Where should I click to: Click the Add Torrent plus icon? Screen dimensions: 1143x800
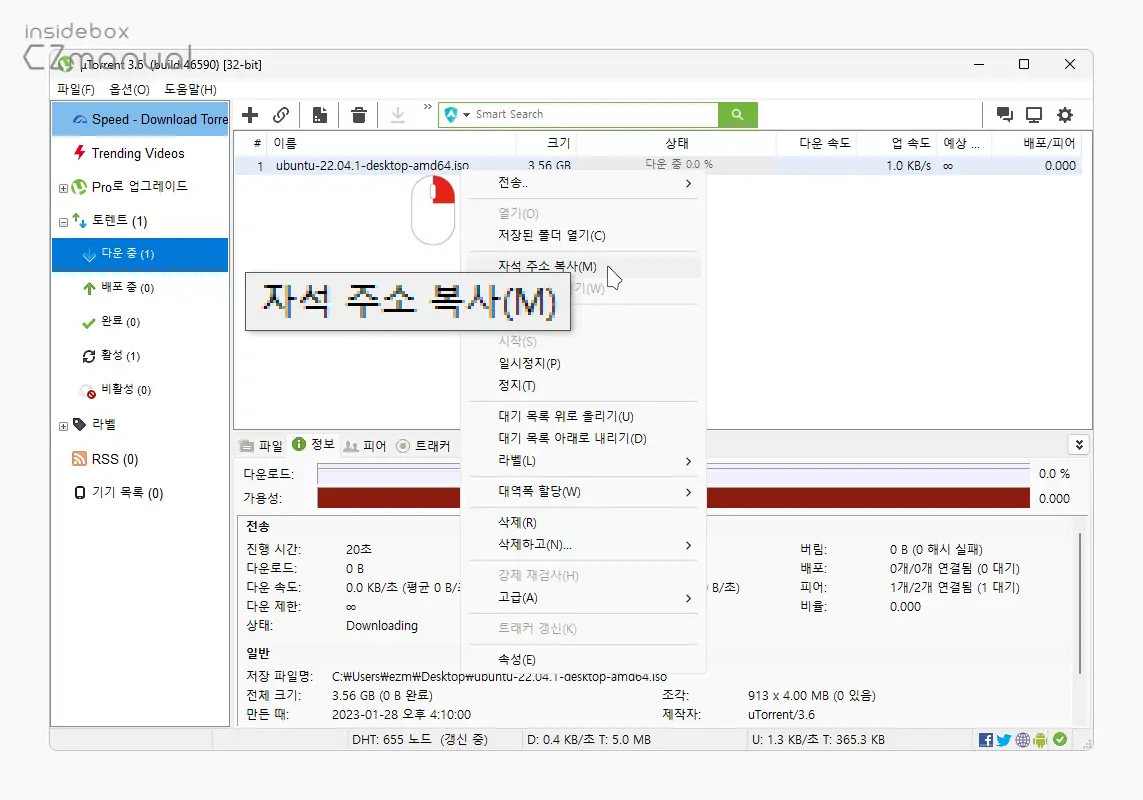(250, 114)
